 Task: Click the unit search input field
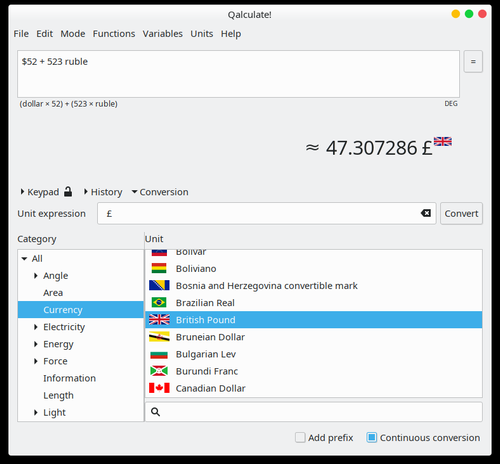314,412
